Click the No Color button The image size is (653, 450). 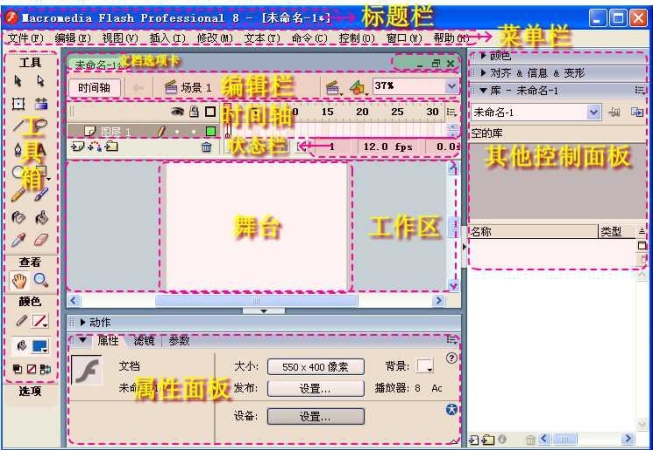click(31, 369)
